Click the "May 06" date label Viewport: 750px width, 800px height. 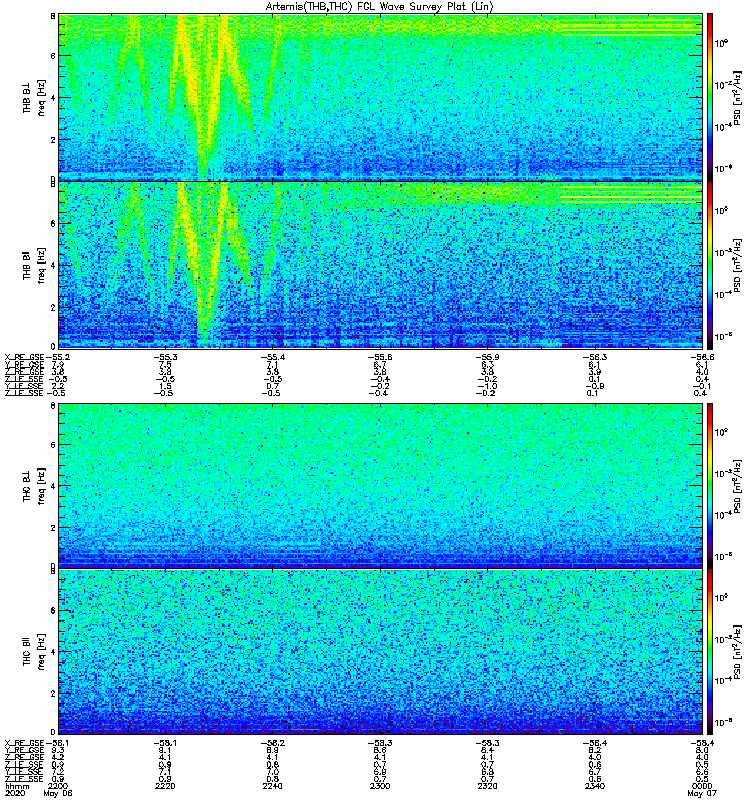(x=58, y=793)
